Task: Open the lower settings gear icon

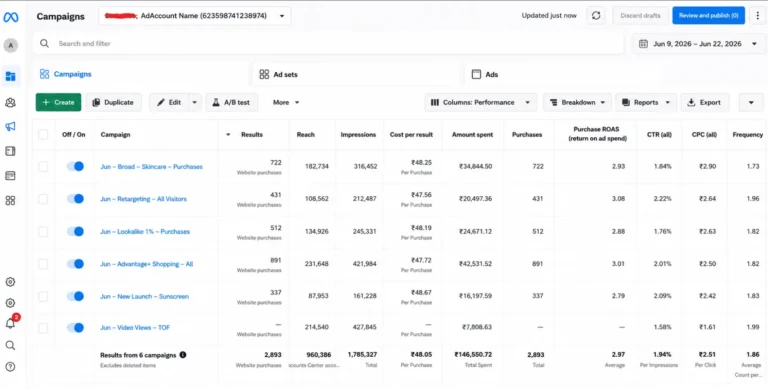Action: 10,303
